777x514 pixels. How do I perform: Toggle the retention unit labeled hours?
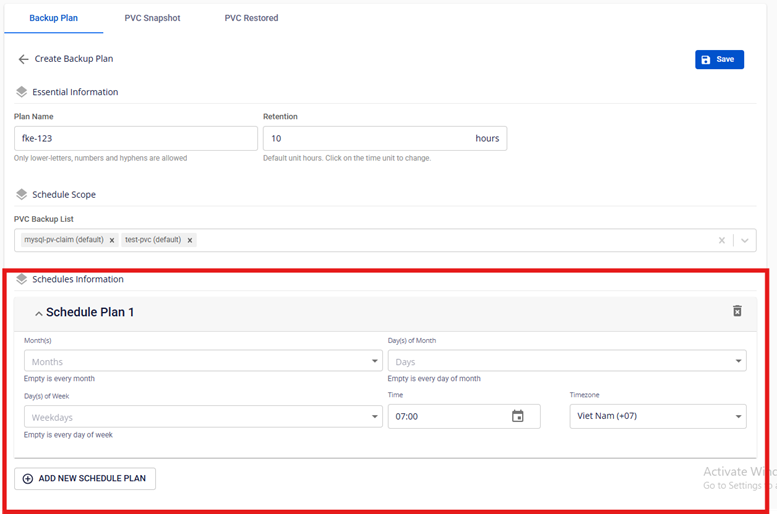tap(487, 138)
